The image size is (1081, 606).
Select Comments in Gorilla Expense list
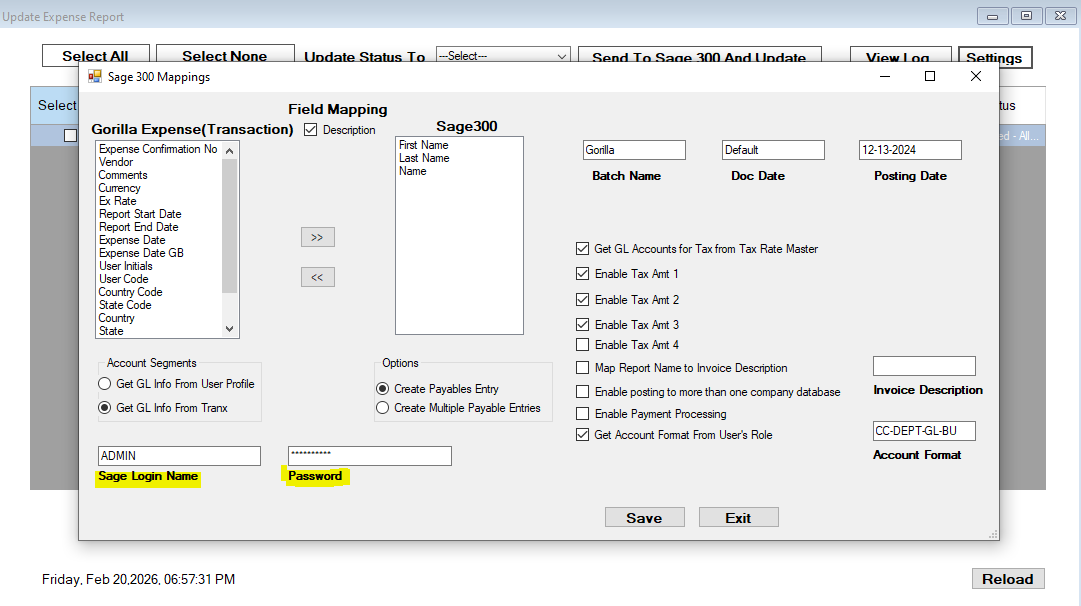point(123,175)
